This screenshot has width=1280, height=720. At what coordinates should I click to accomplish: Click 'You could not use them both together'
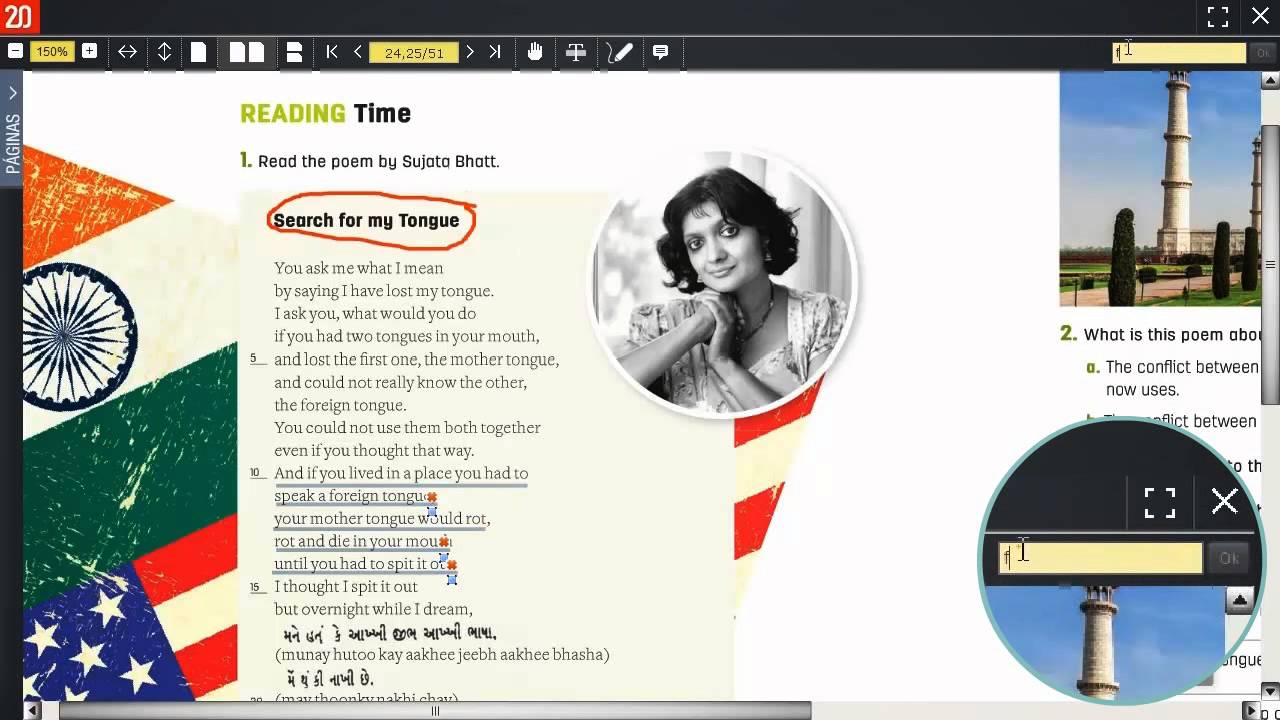(x=407, y=428)
